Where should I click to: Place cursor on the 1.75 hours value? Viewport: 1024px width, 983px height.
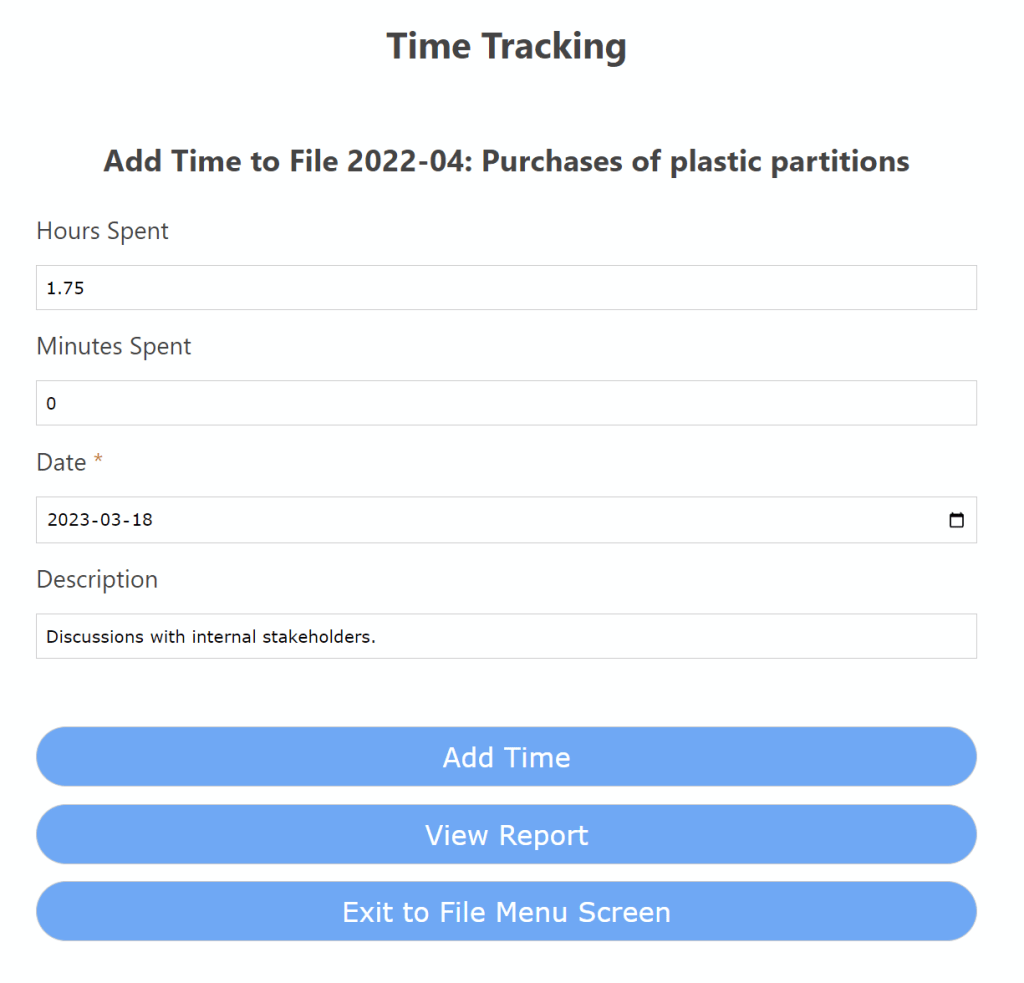(66, 289)
